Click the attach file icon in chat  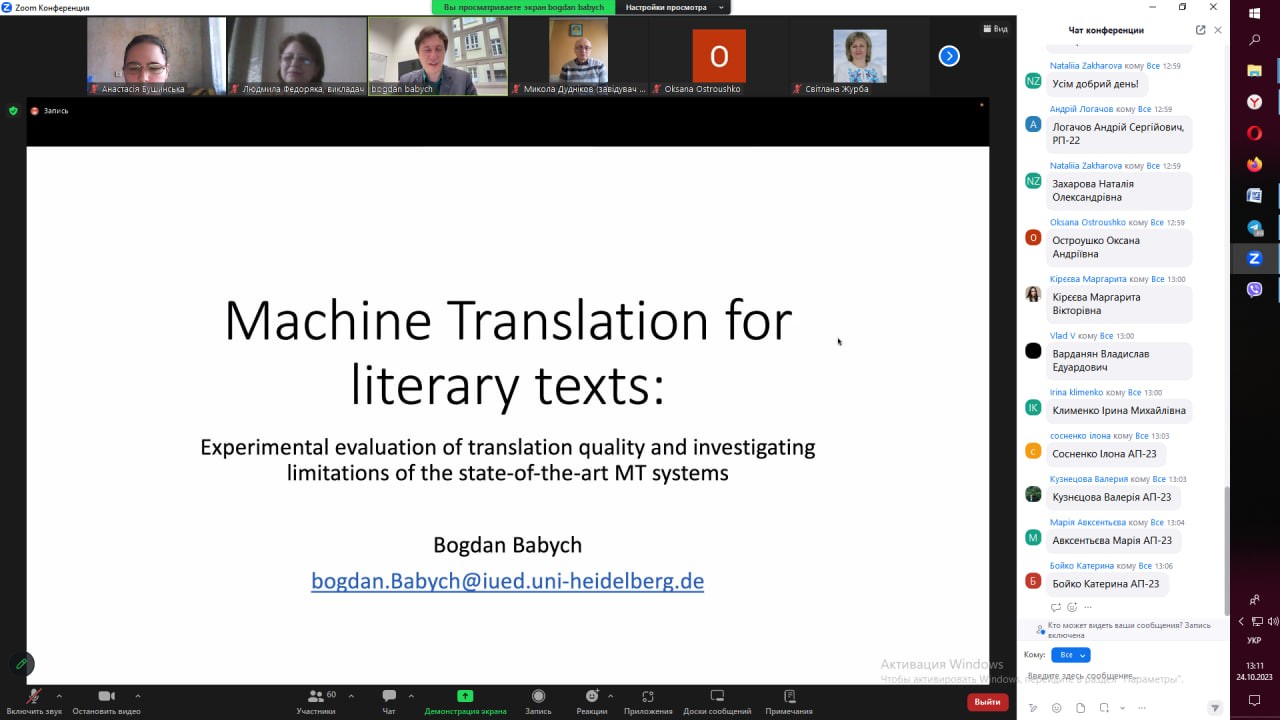coord(1080,708)
